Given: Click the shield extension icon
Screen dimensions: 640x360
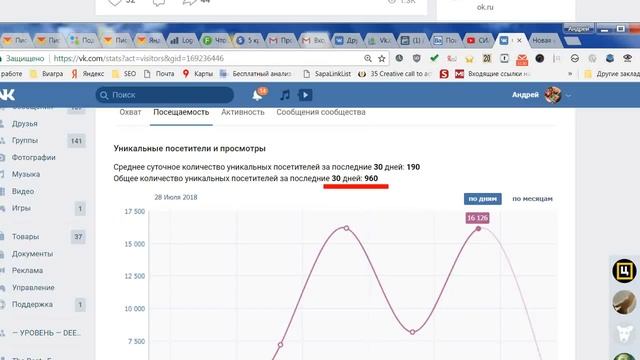Looking at the screenshot, I should pos(417,58).
